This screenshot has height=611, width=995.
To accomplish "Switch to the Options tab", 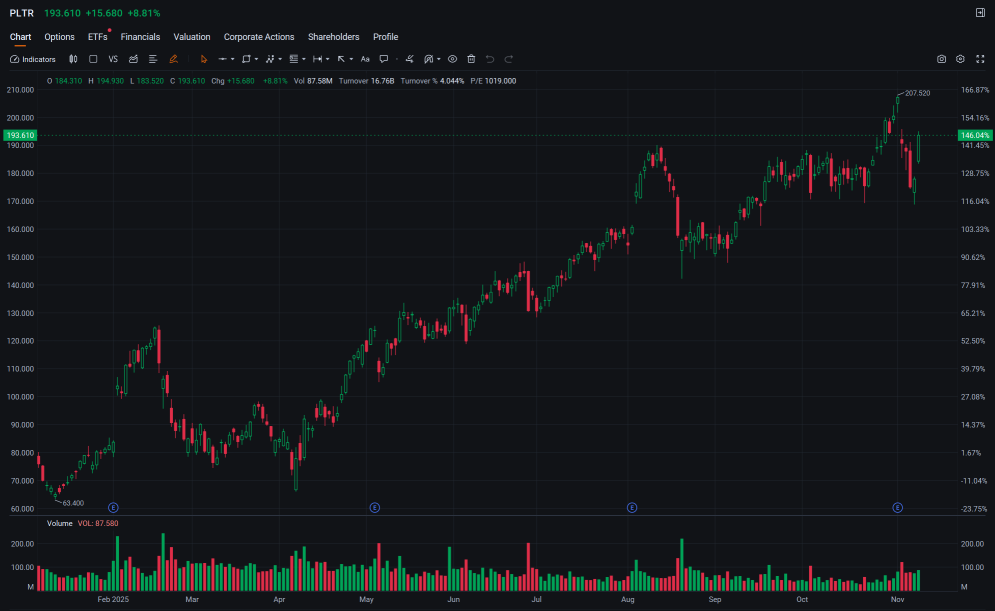I will point(60,37).
